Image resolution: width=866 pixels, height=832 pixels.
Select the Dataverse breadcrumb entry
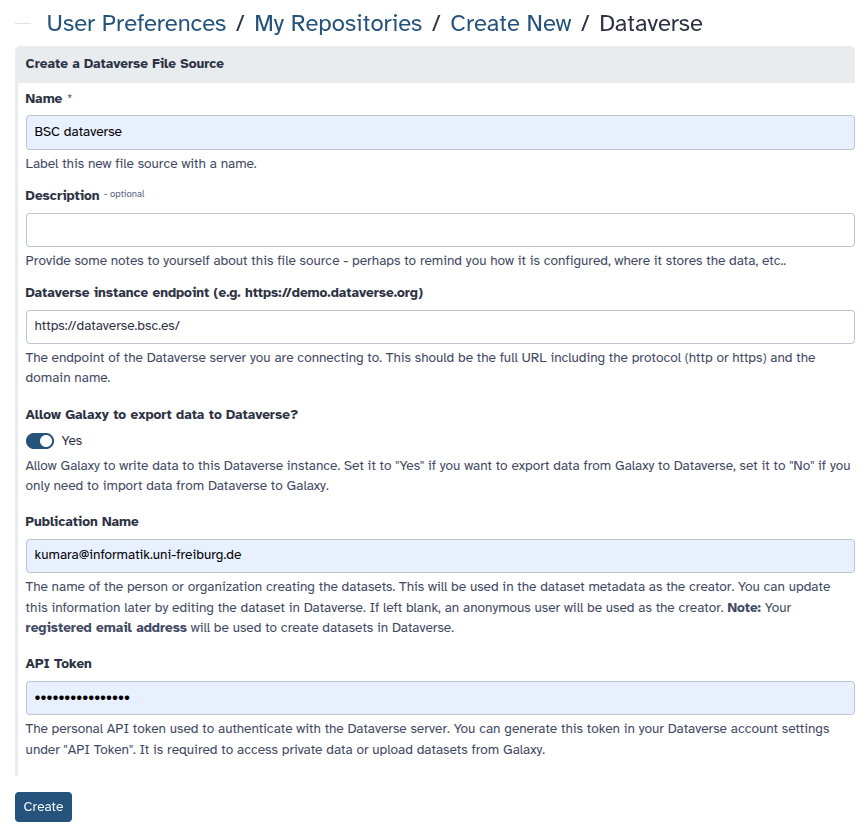tap(650, 23)
